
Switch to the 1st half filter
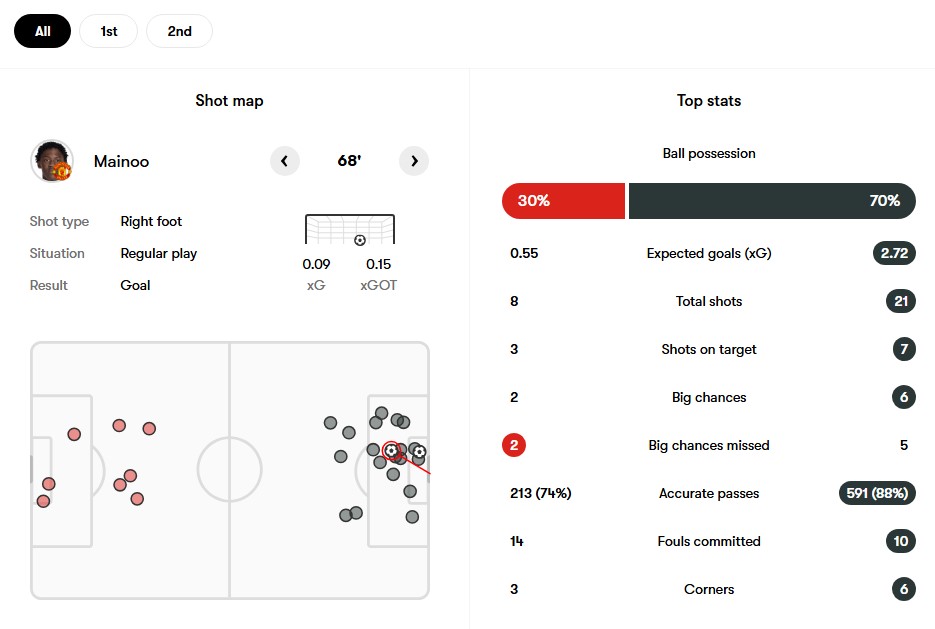(109, 31)
